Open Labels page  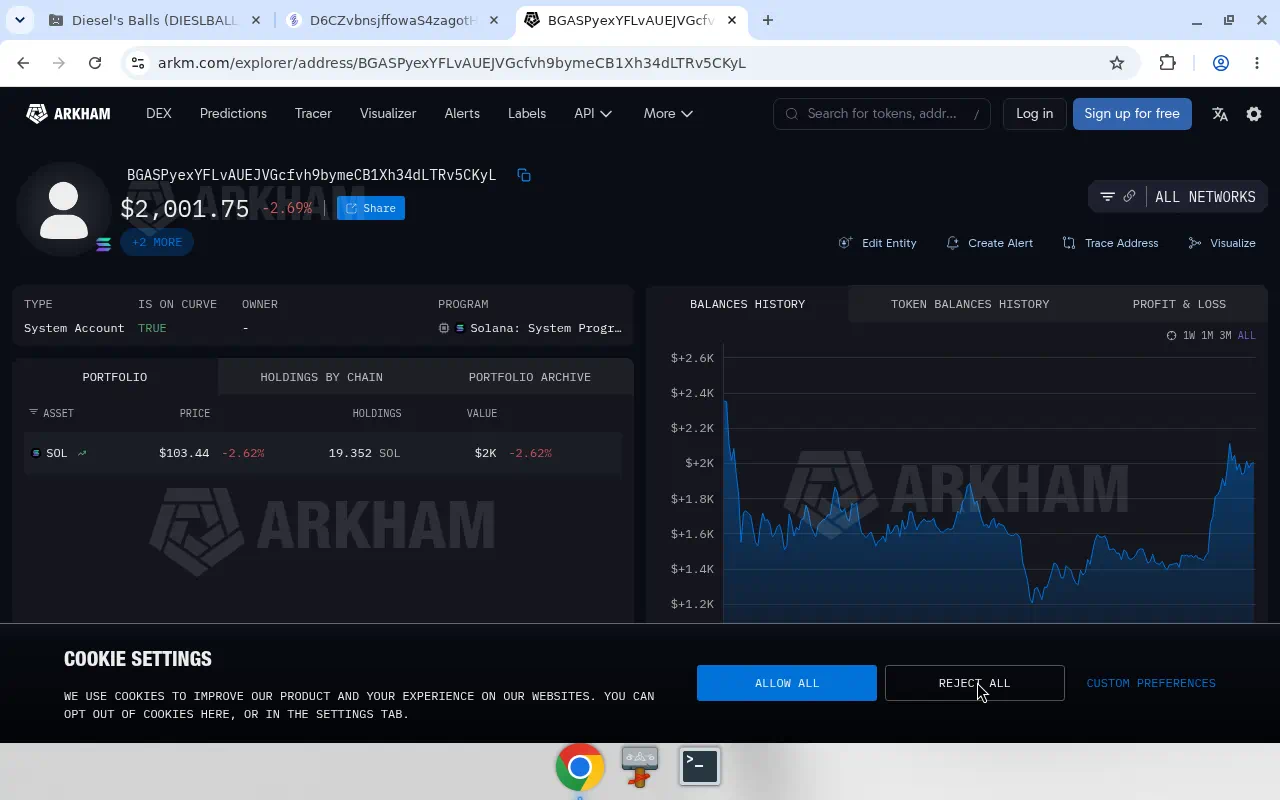coord(527,114)
